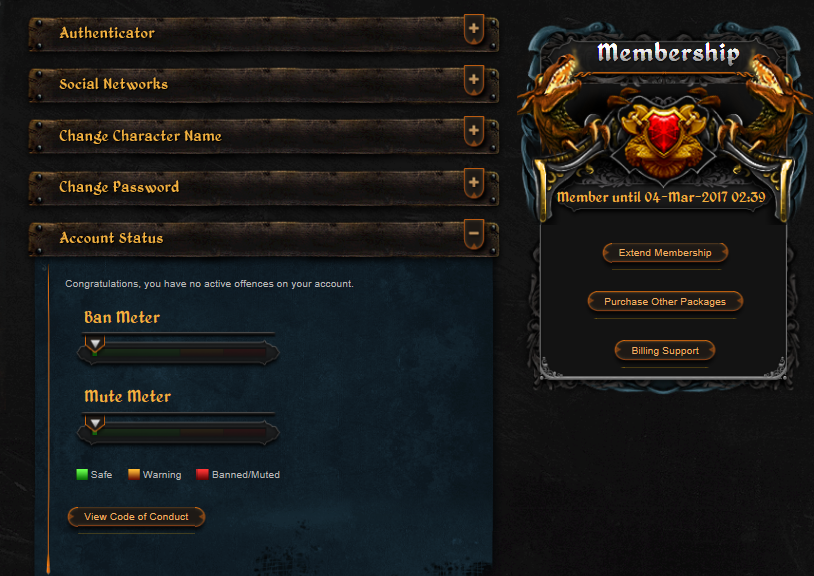Click the Extend Membership button
This screenshot has width=814, height=576.
(x=665, y=253)
